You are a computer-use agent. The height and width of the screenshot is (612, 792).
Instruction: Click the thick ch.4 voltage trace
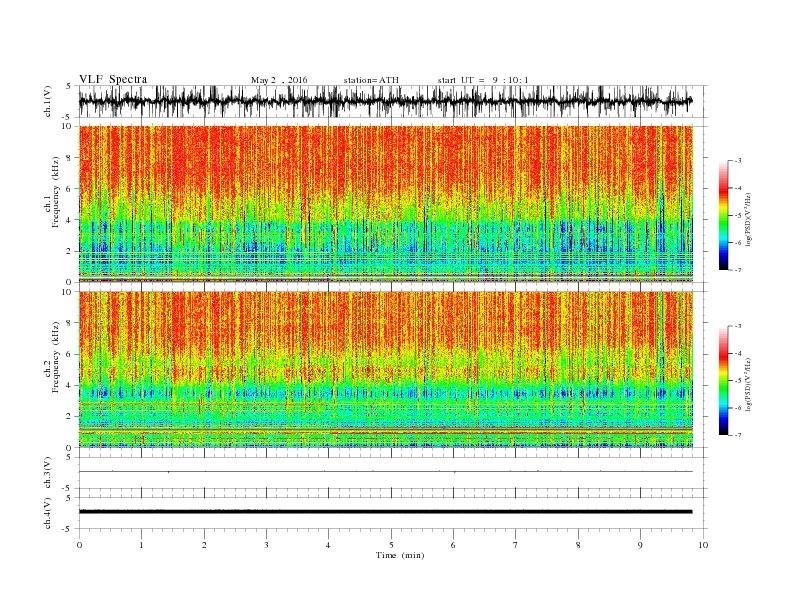pyautogui.click(x=385, y=512)
